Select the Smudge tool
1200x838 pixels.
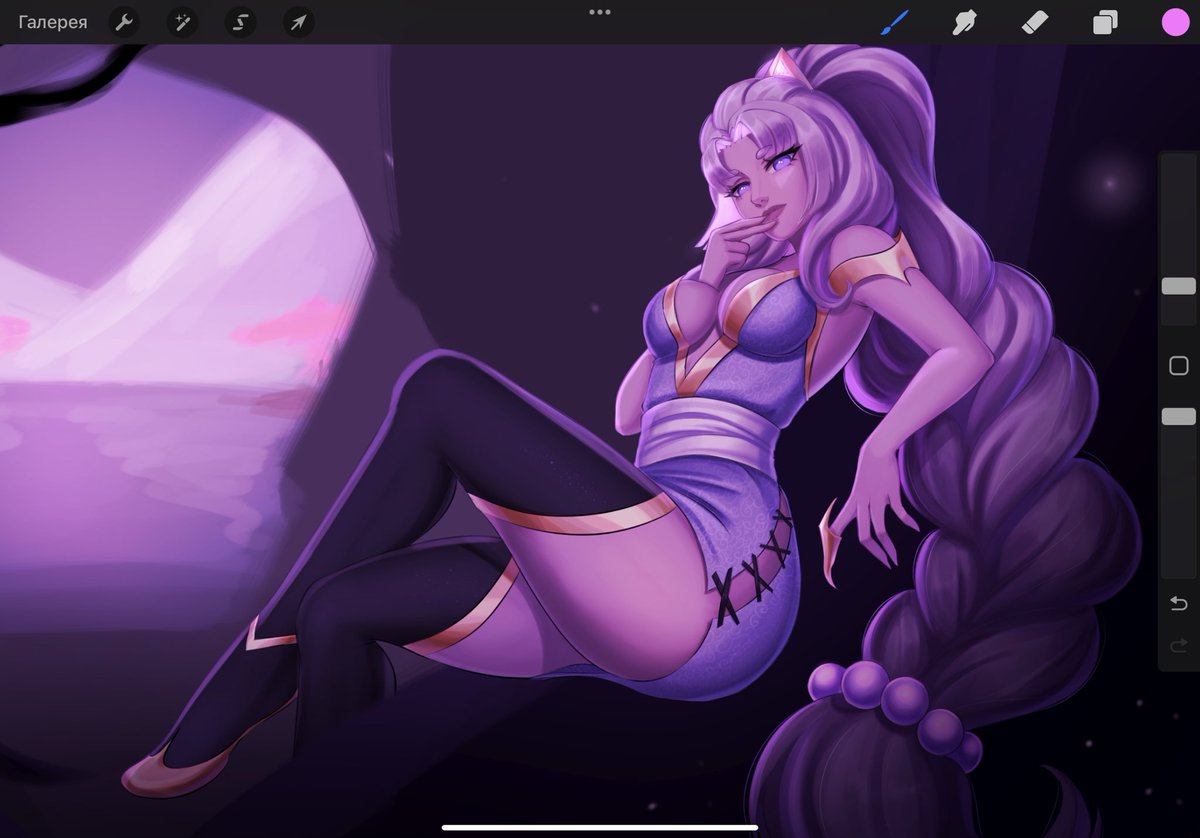(x=964, y=22)
